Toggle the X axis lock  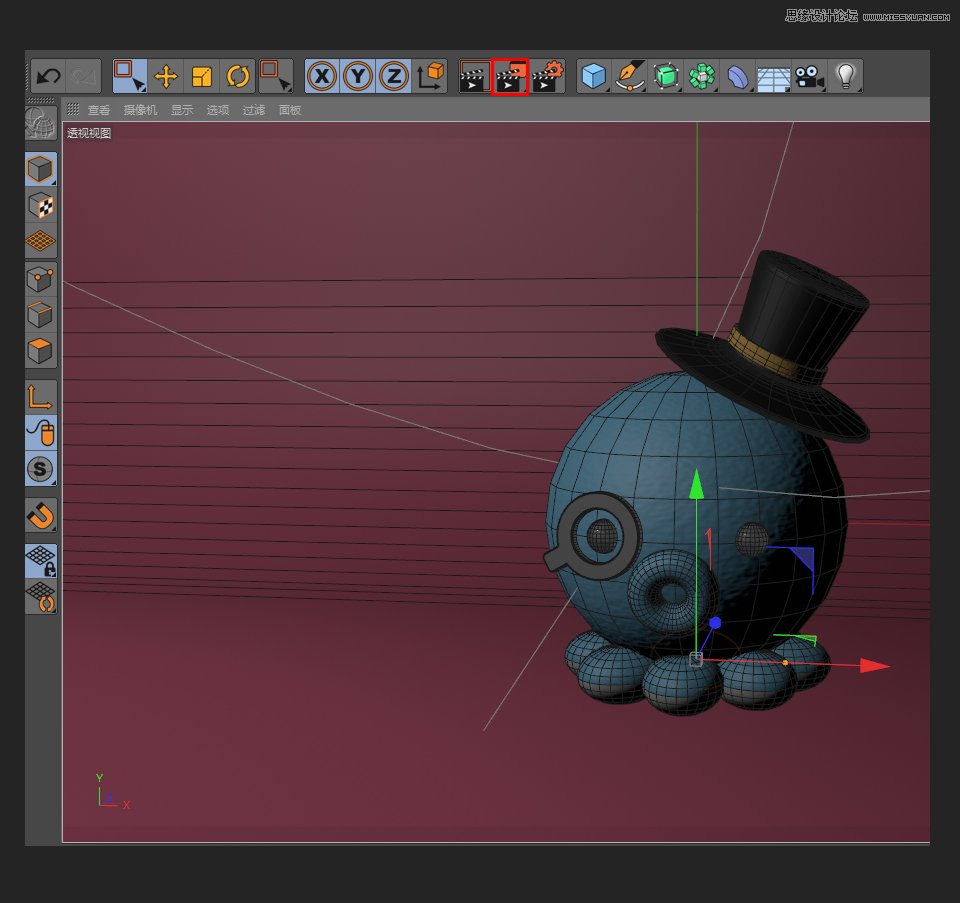[322, 76]
